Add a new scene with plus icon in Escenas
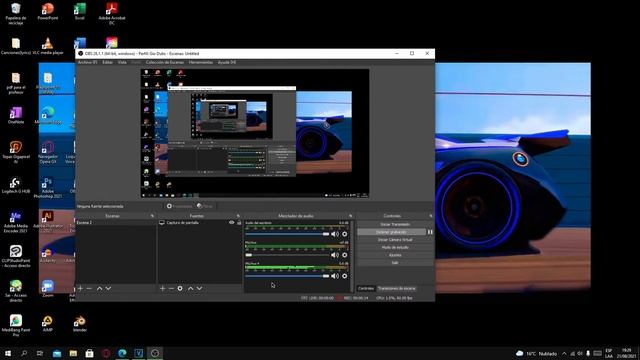This screenshot has height=360, width=640. click(80, 288)
